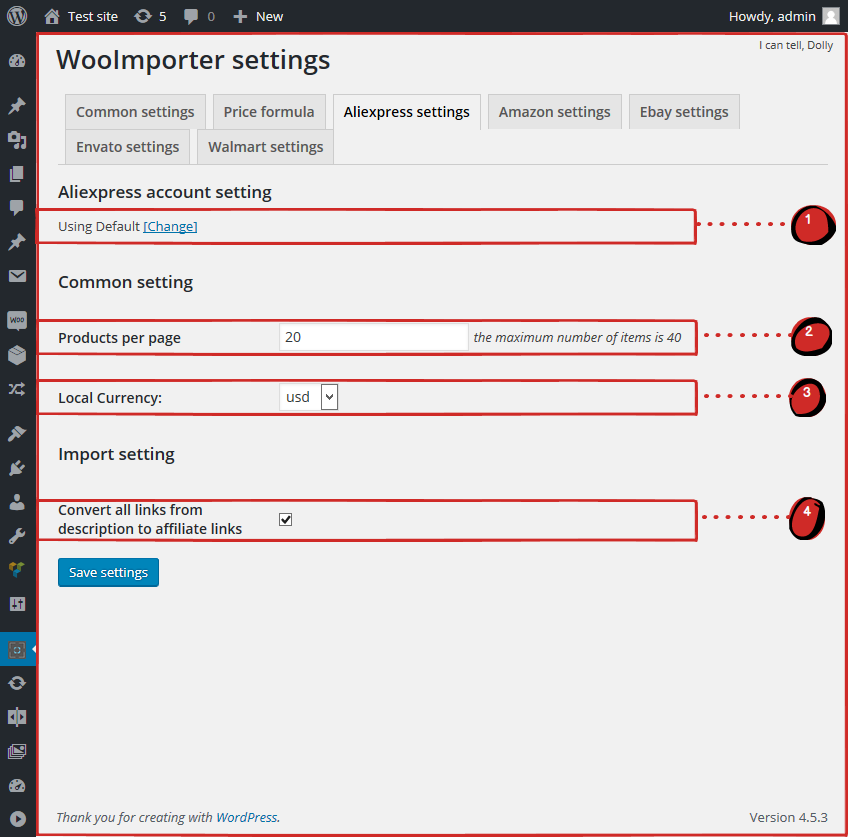Image resolution: width=848 pixels, height=837 pixels.
Task: Click the 'maximum number of items is 40' hint
Action: point(578,337)
